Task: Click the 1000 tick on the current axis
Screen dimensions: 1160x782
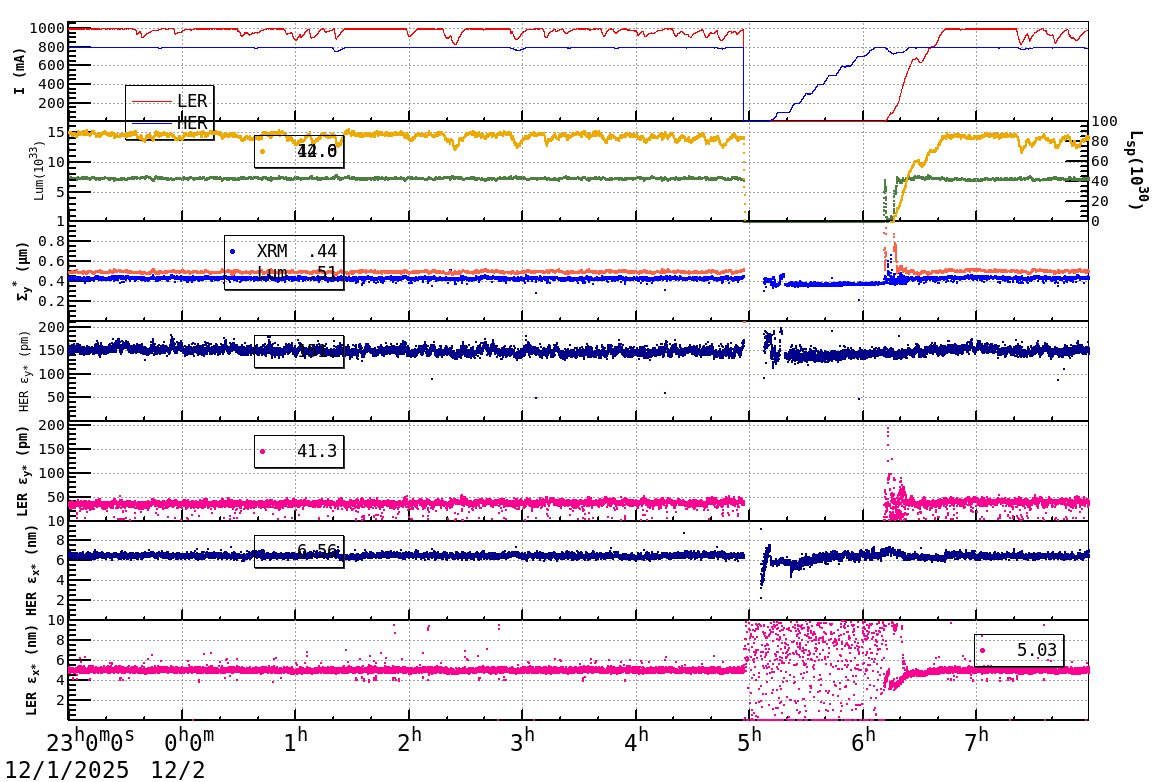Action: 47,29
